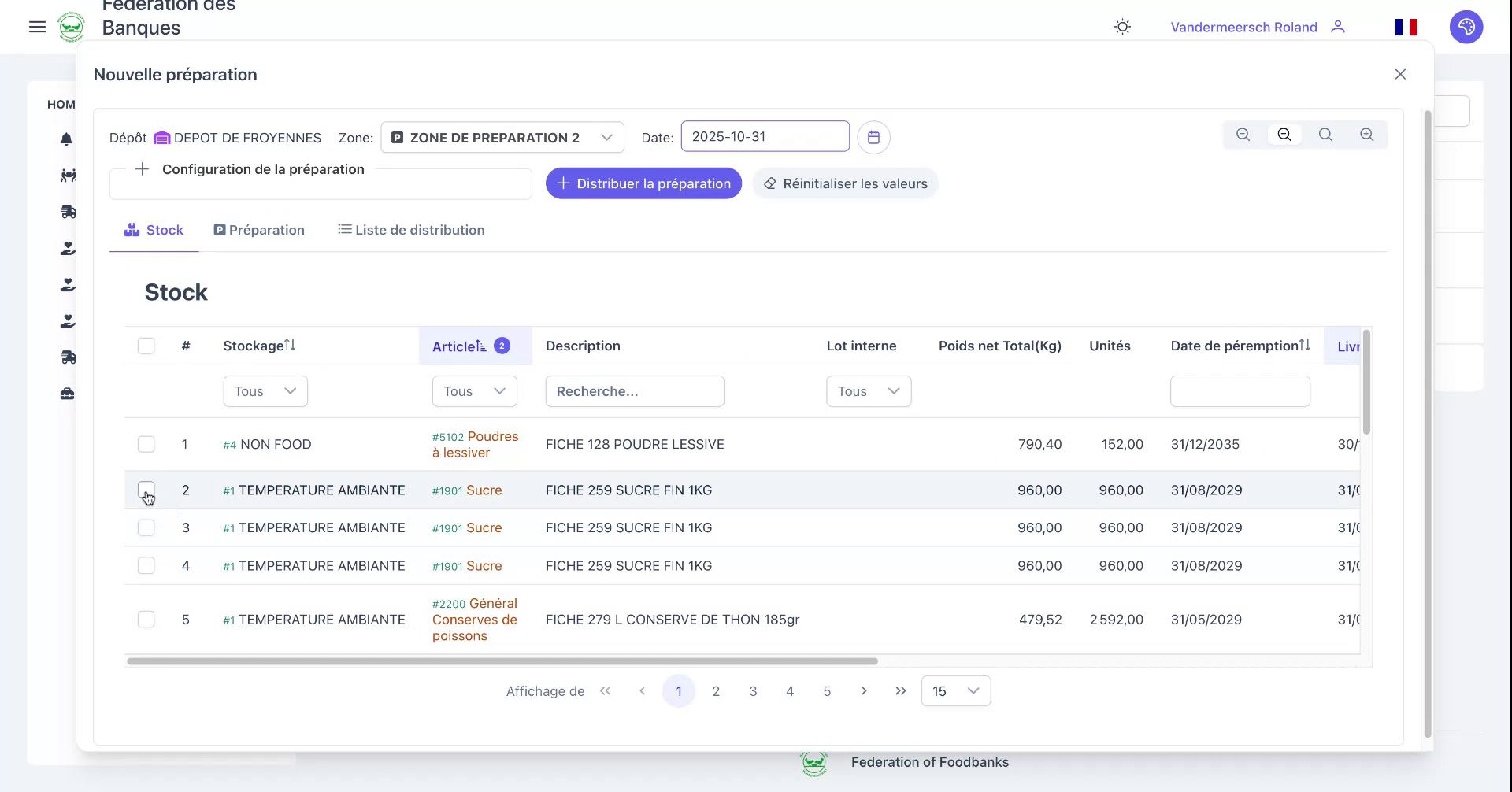This screenshot has width=1512, height=792.
Task: Check the select-all checkbox in table header
Action: click(x=146, y=346)
